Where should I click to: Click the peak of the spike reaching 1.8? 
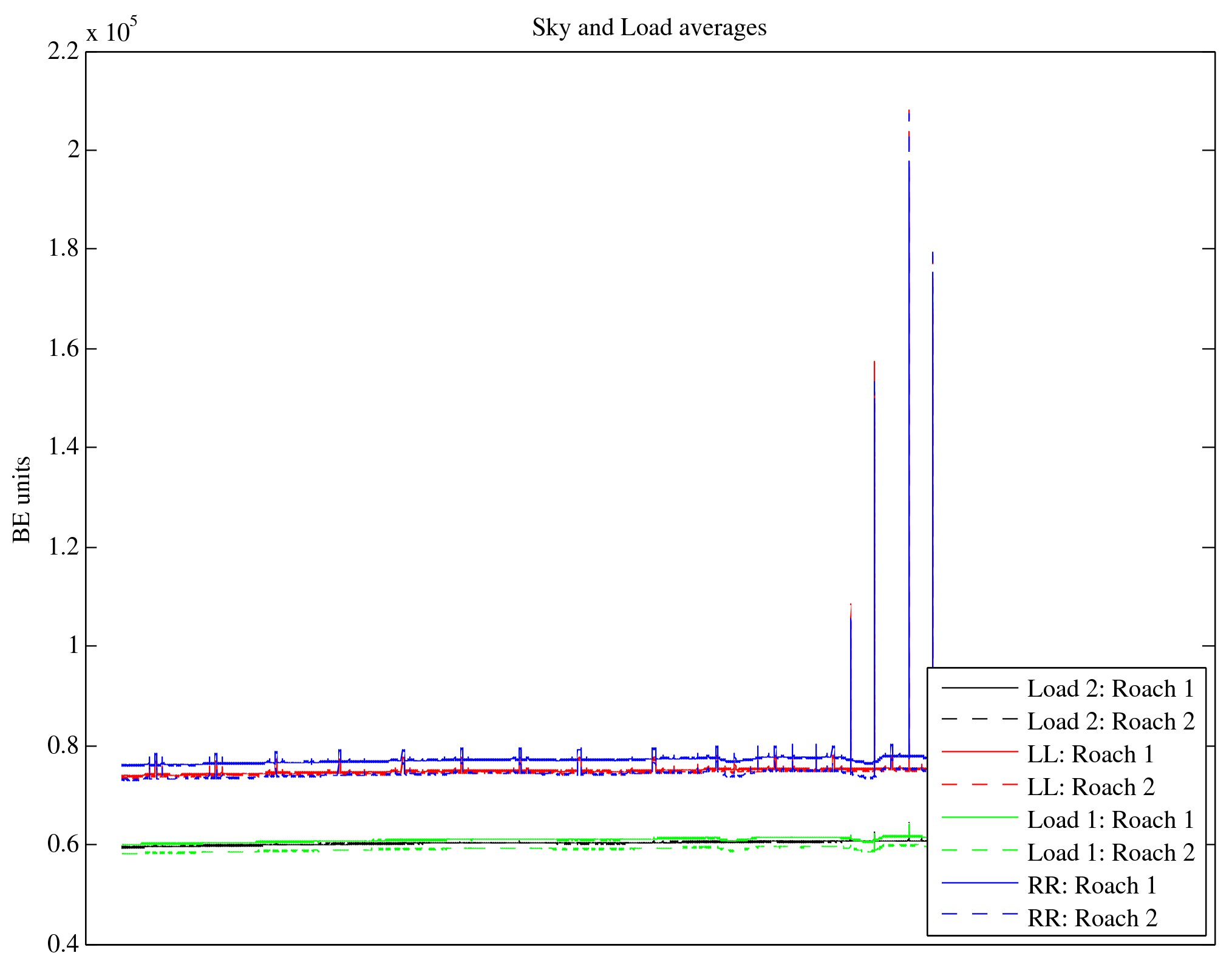pos(933,253)
